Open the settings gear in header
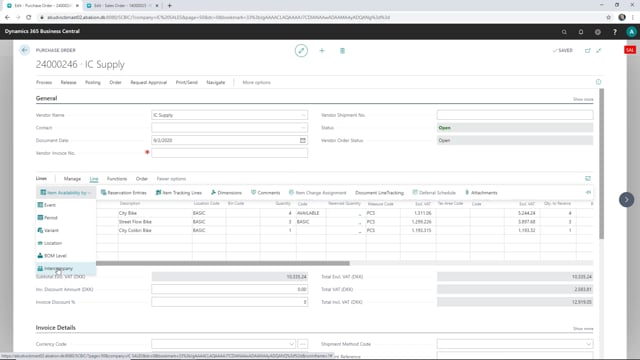The height and width of the screenshot is (360, 640). 598,32
